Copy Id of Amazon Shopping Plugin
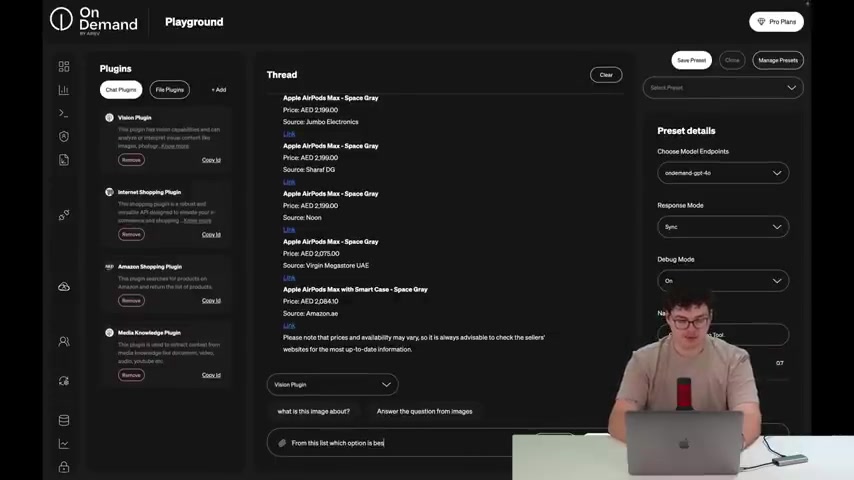854x480 pixels. click(211, 301)
